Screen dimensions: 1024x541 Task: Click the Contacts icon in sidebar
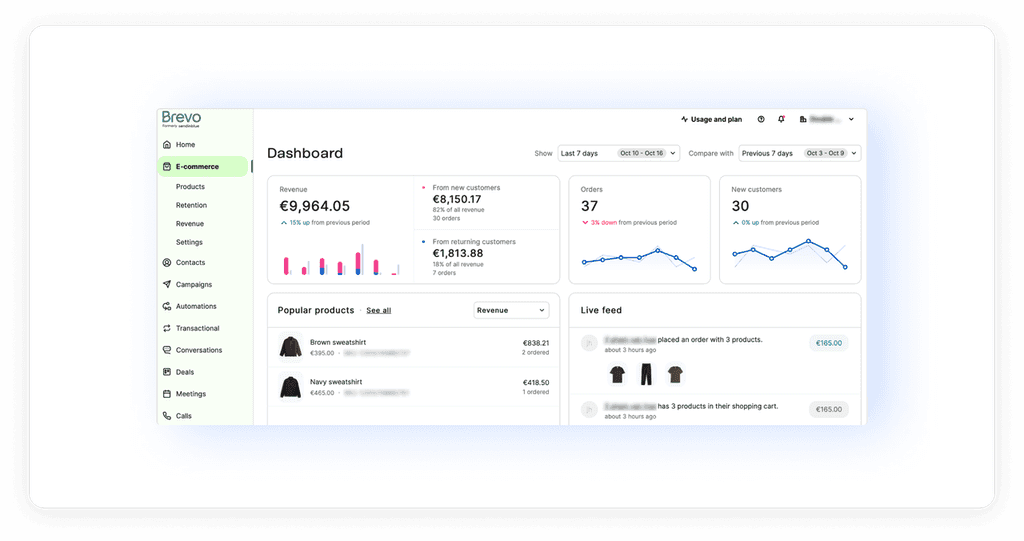(167, 263)
